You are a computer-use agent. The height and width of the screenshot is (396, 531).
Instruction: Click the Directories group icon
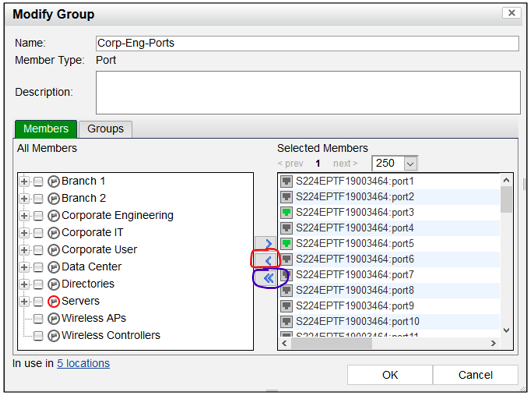click(54, 284)
